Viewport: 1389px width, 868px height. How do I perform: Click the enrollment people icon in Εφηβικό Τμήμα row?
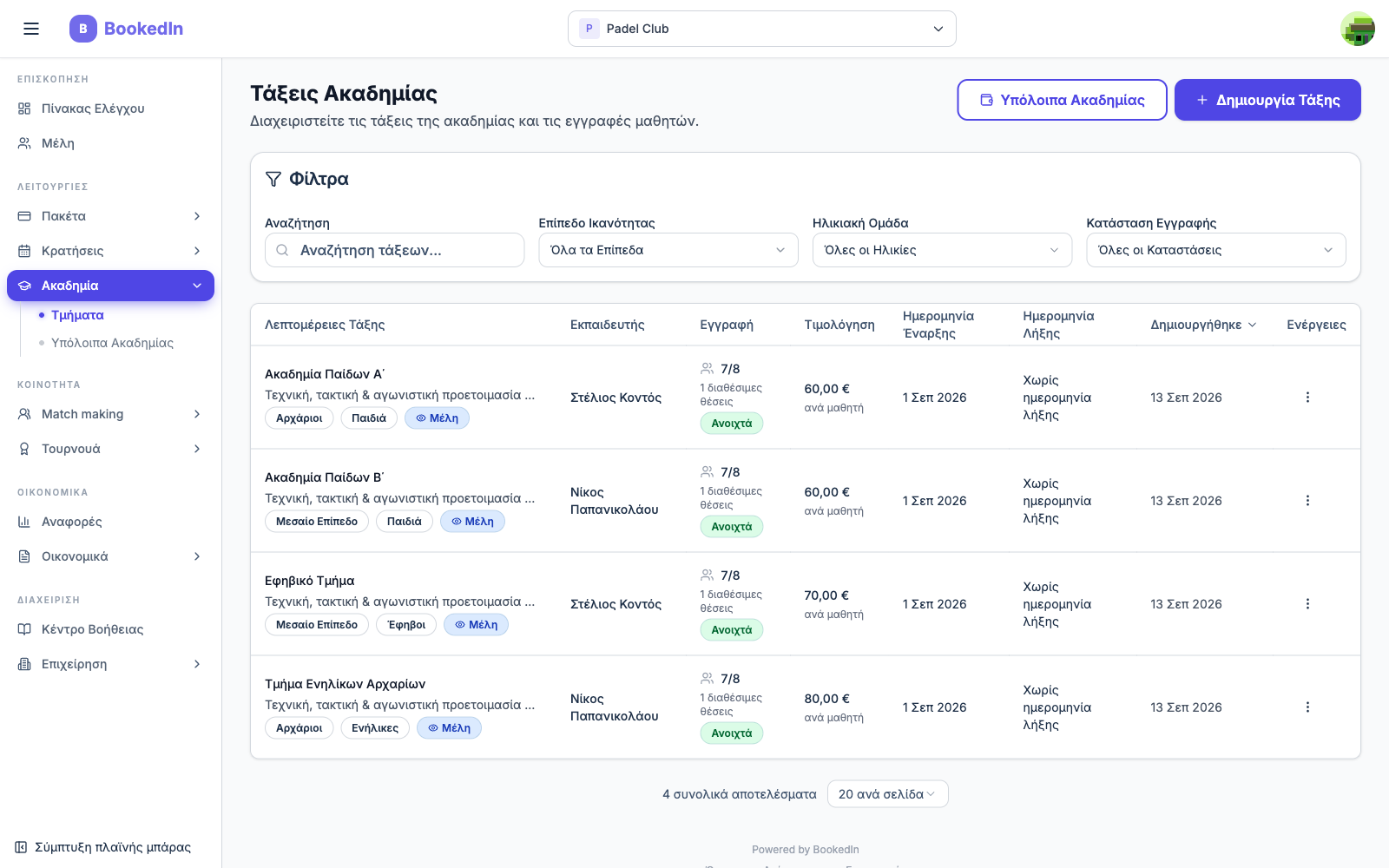click(x=707, y=575)
